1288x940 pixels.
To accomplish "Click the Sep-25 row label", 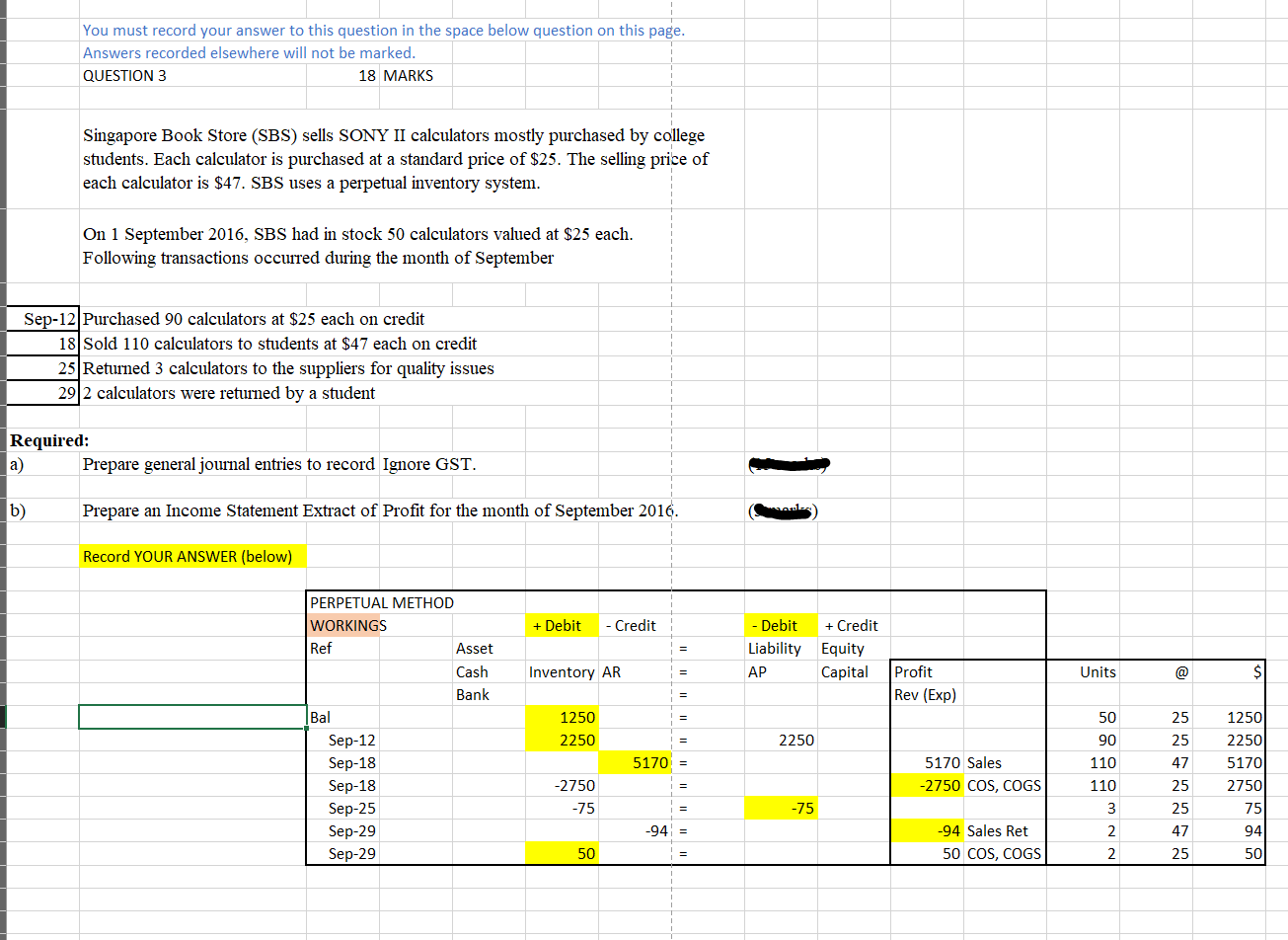I will click(352, 809).
